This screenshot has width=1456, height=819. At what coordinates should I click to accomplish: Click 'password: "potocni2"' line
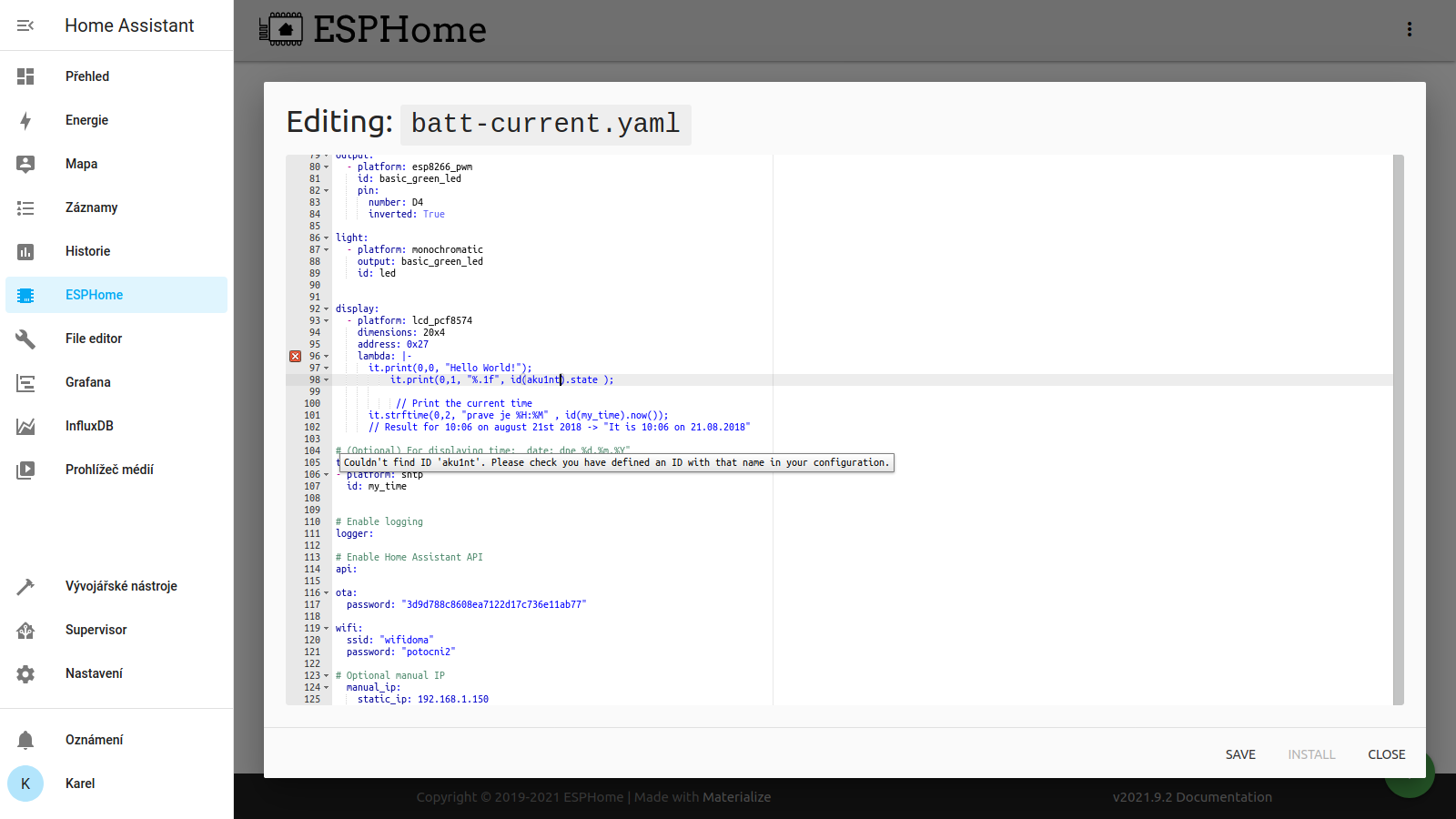401,652
